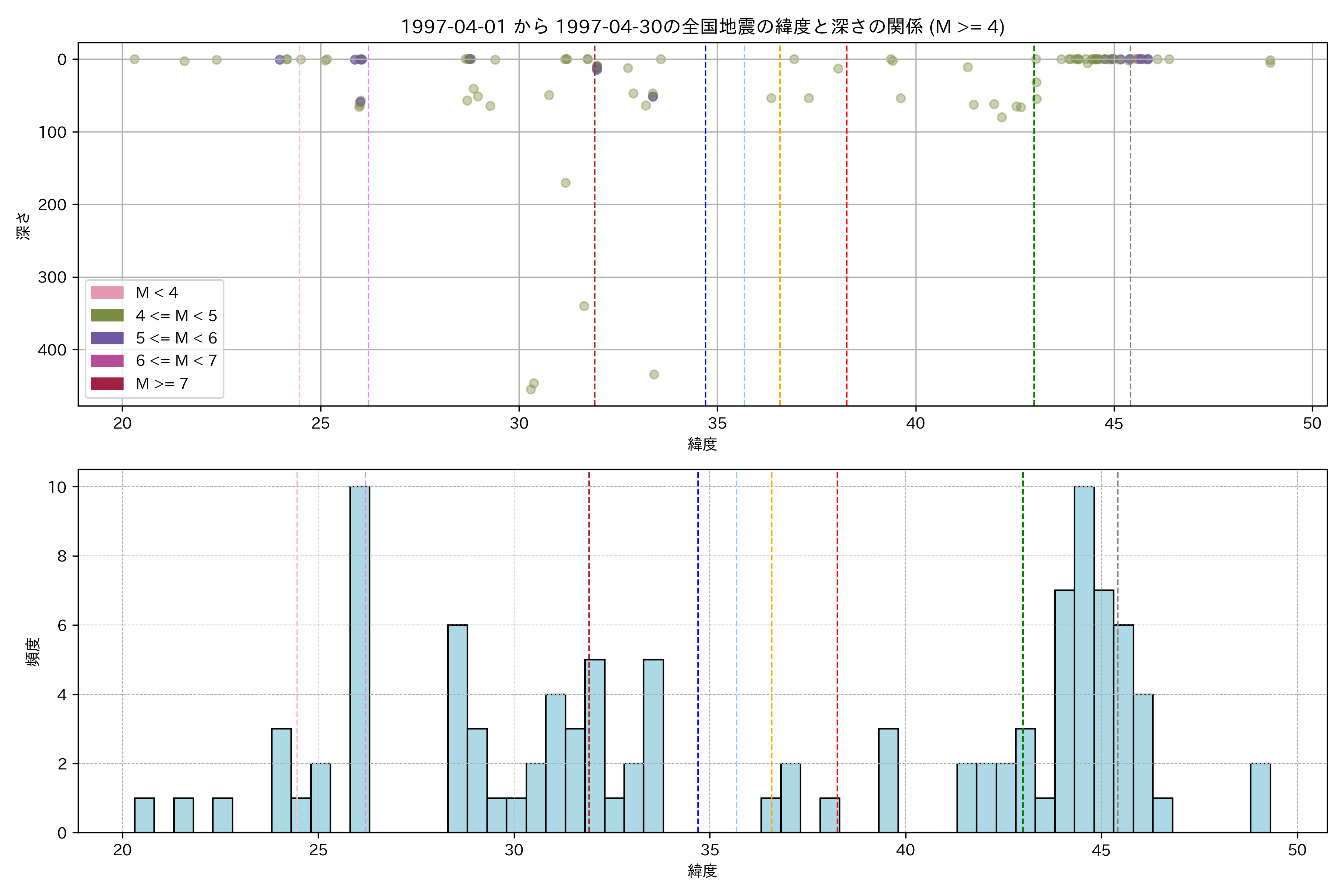Click the histogram bar of height 6 near 28.5
The width and height of the screenshot is (1344, 896).
[x=457, y=729]
